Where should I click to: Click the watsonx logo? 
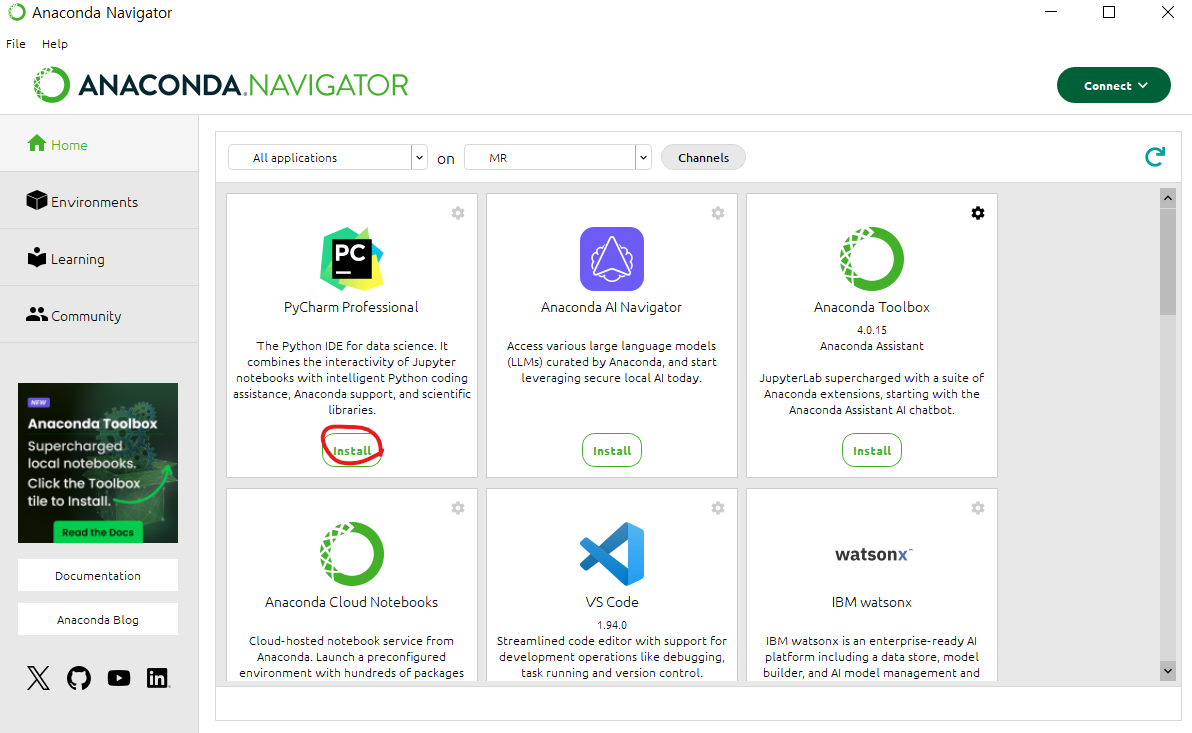tap(873, 554)
